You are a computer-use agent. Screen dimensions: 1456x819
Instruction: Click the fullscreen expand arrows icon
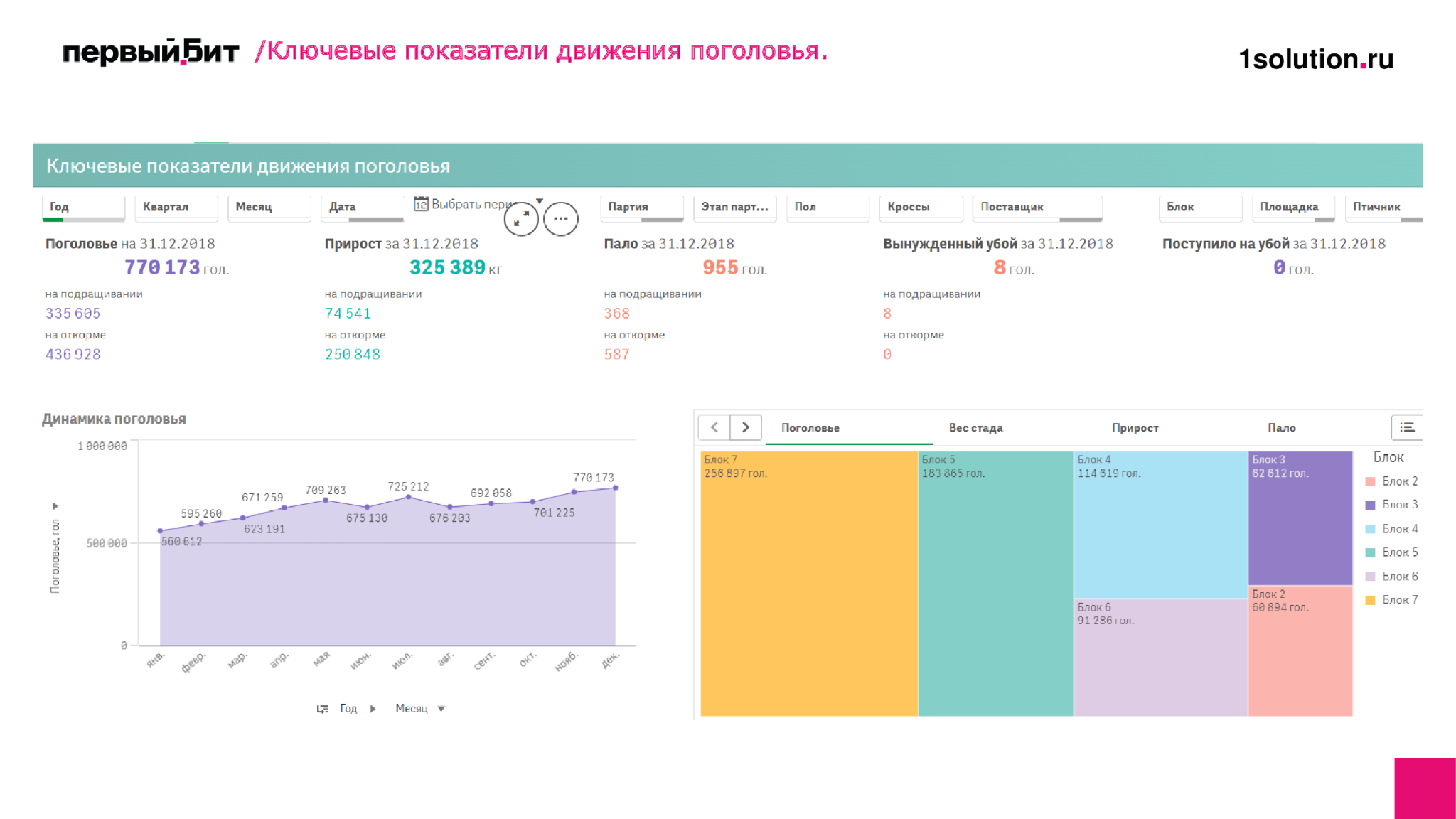pyautogui.click(x=521, y=218)
